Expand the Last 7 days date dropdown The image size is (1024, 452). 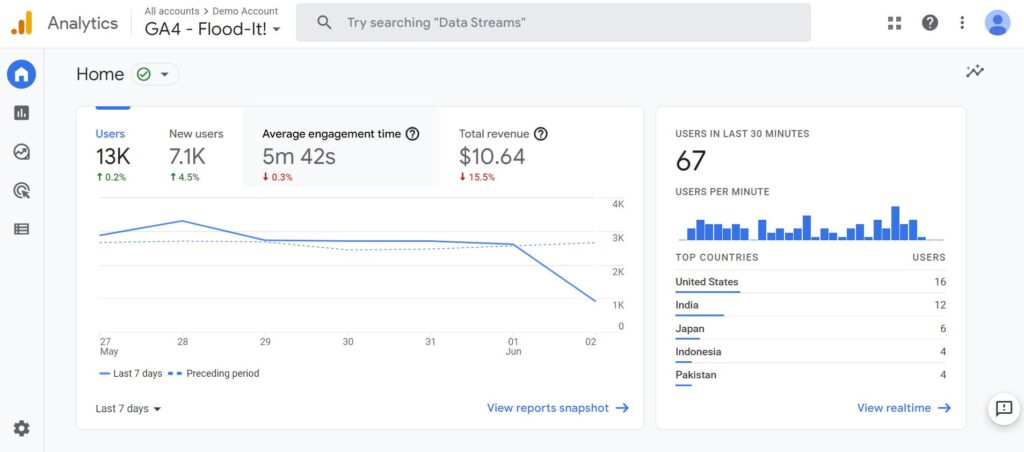coord(128,408)
